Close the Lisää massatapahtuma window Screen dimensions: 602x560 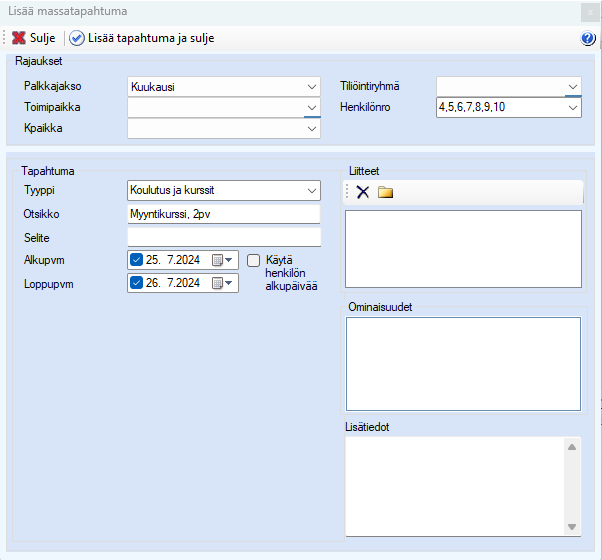(x=588, y=12)
